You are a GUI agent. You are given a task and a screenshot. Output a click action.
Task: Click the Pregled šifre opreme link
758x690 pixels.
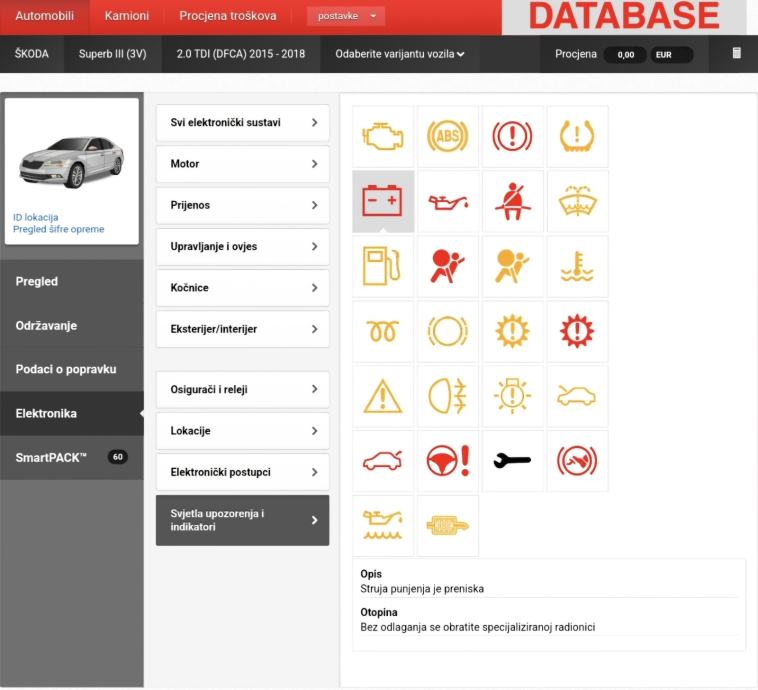click(x=58, y=229)
